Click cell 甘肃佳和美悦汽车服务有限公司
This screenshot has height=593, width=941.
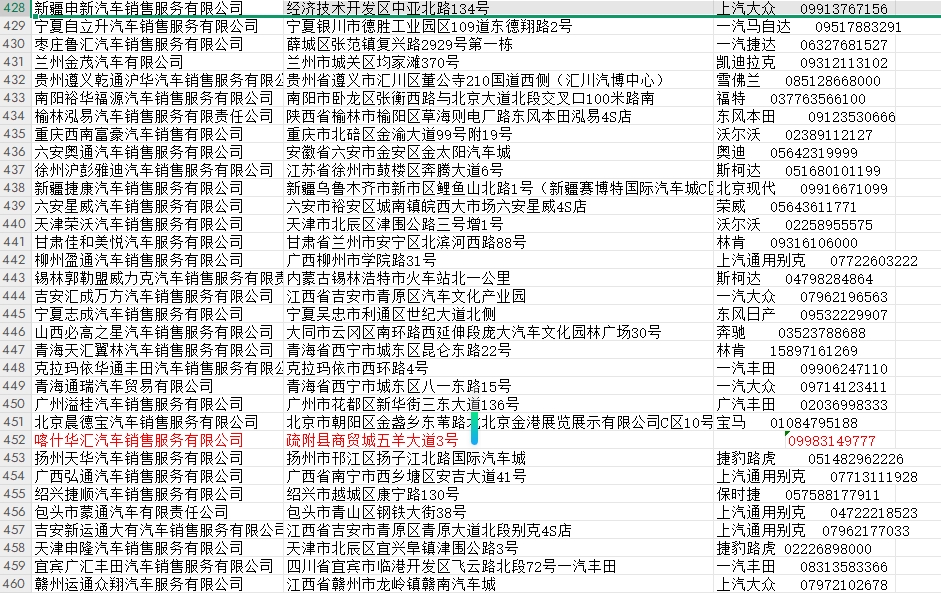pos(139,242)
